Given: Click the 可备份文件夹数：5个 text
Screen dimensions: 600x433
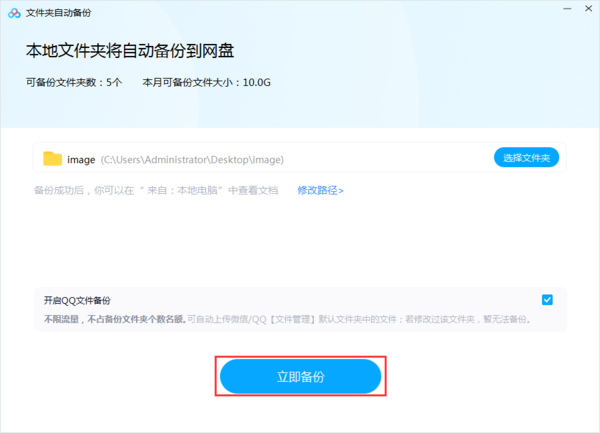Looking at the screenshot, I should point(74,83).
